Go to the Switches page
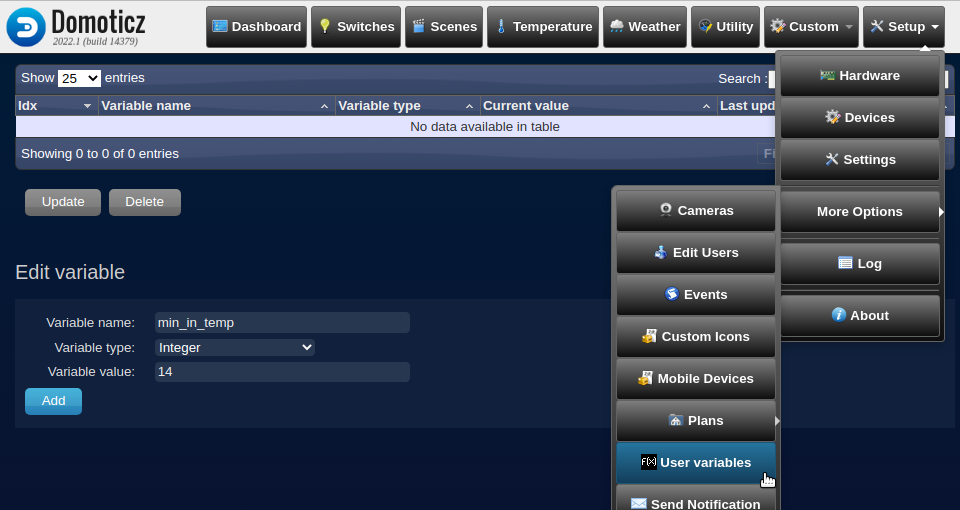The width and height of the screenshot is (960, 510). pyautogui.click(x=356, y=27)
